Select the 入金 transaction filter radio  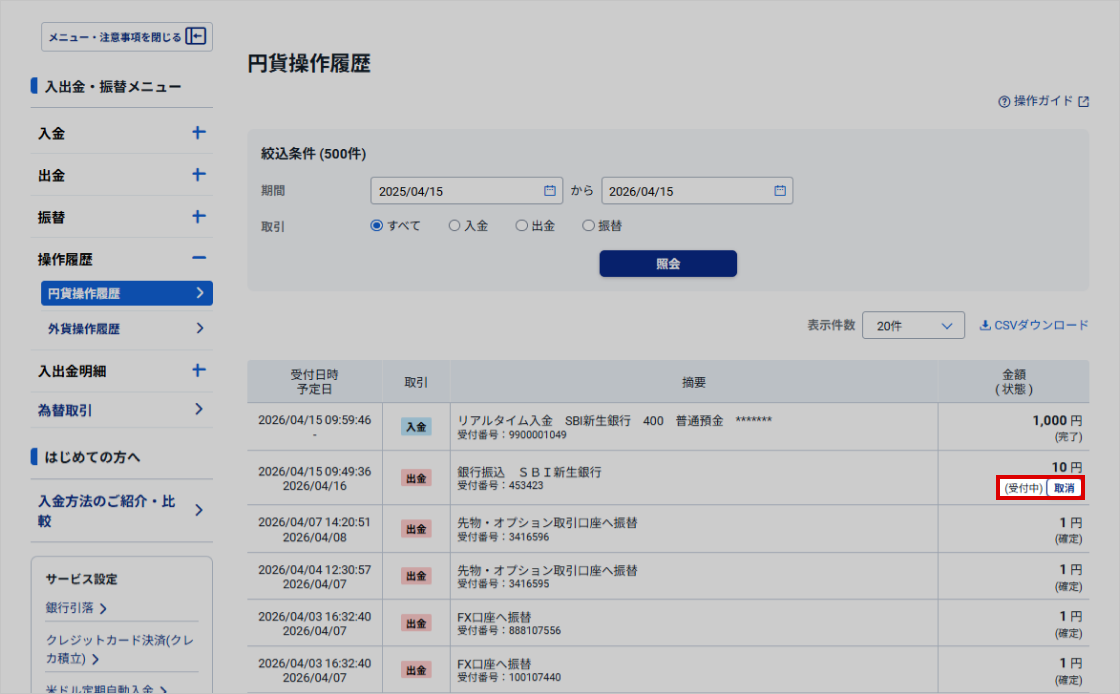click(x=454, y=226)
